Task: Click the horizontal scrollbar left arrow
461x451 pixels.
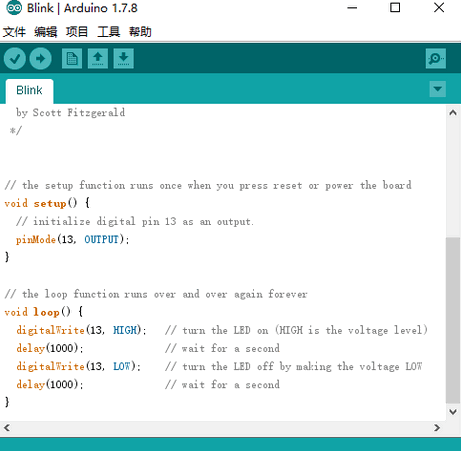Action: click(x=7, y=428)
